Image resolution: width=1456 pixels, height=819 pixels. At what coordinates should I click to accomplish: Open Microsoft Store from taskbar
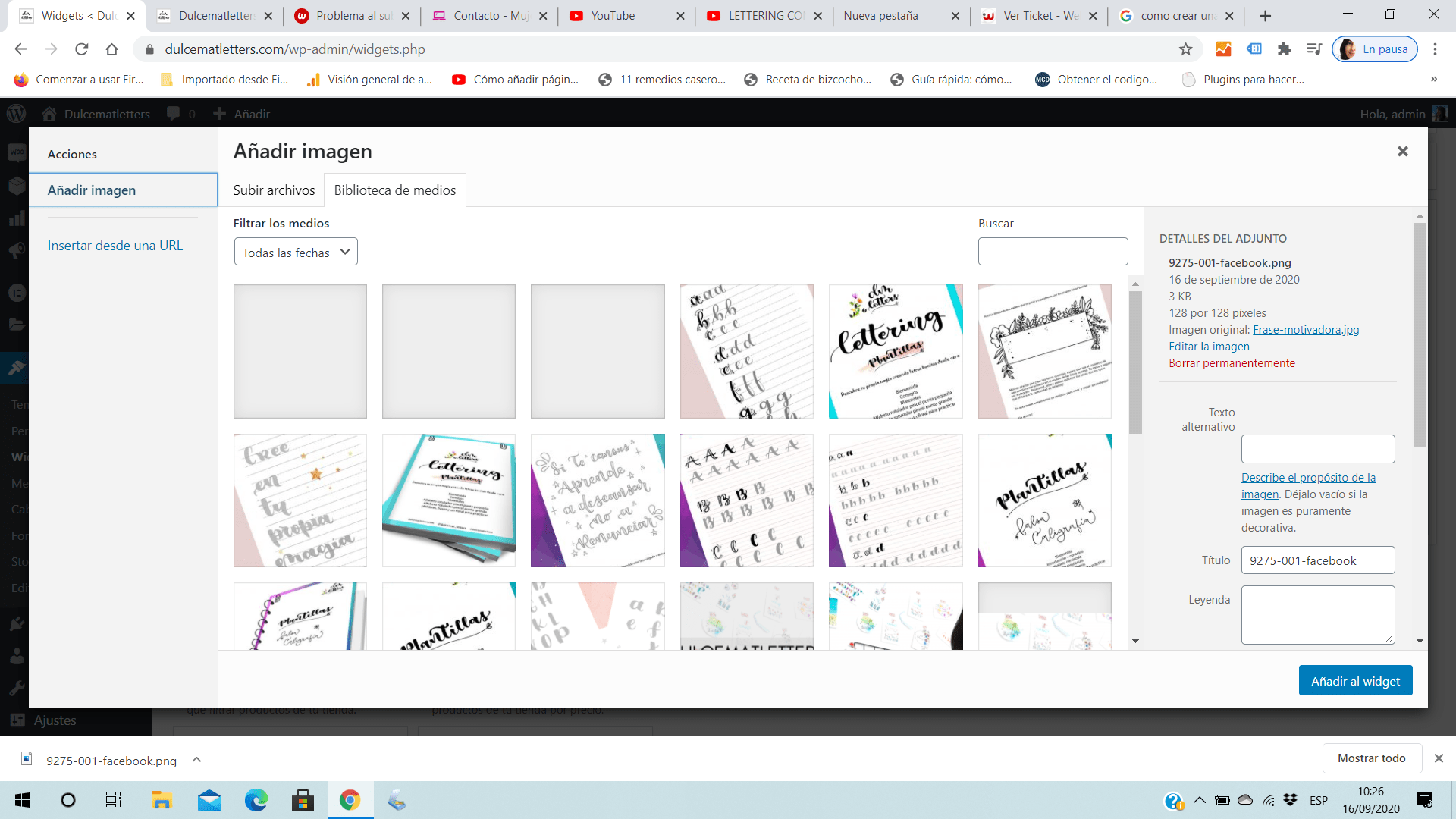tap(303, 800)
